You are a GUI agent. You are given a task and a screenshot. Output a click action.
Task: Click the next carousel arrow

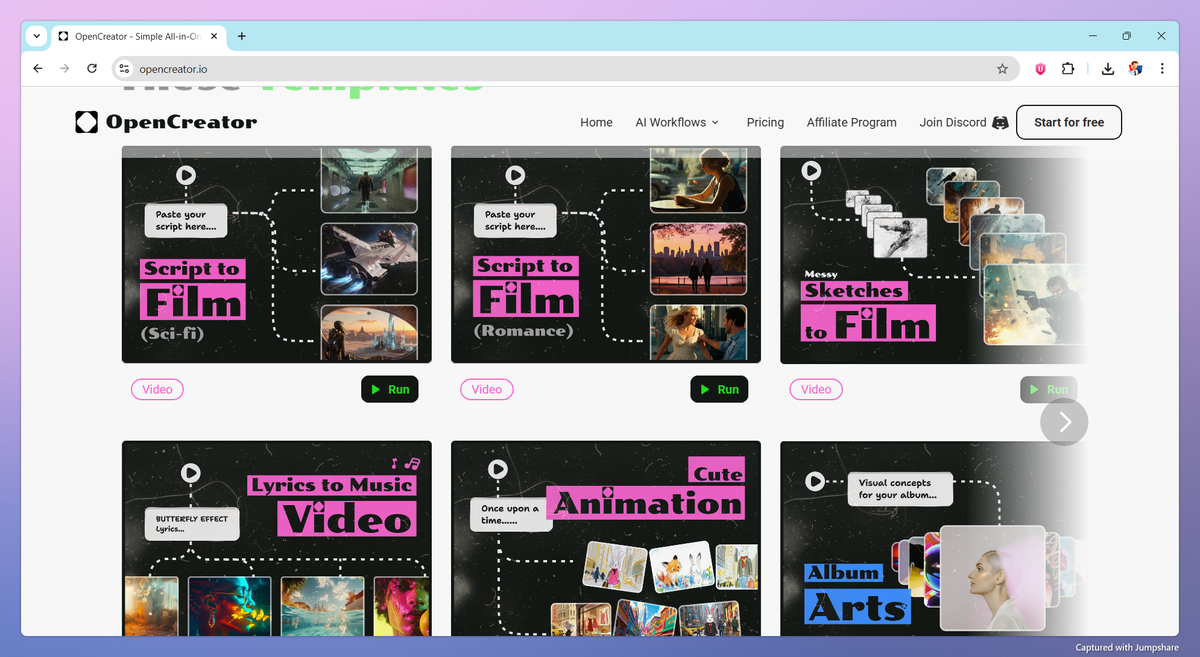(1063, 422)
